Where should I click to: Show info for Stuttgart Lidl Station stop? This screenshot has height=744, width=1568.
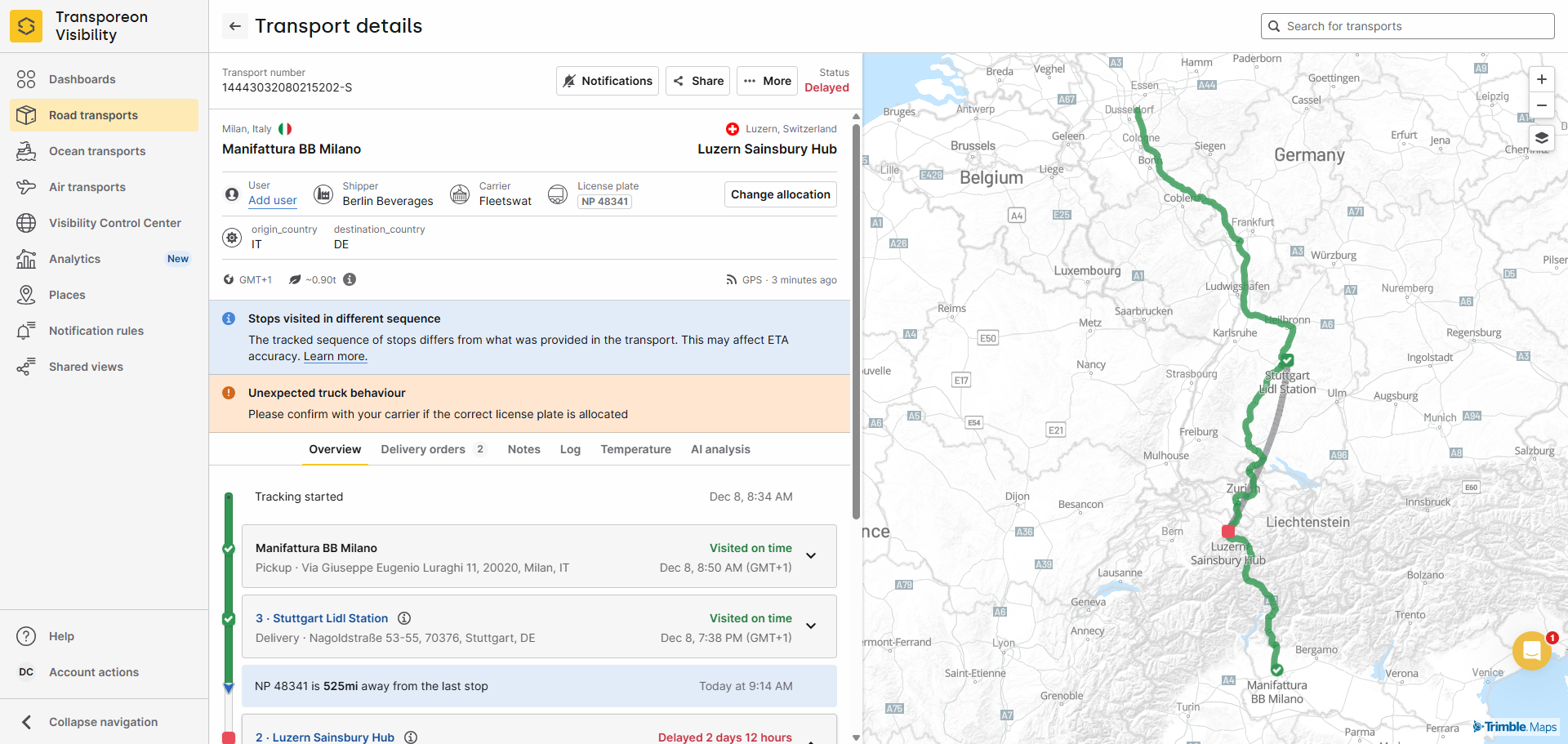tap(404, 618)
